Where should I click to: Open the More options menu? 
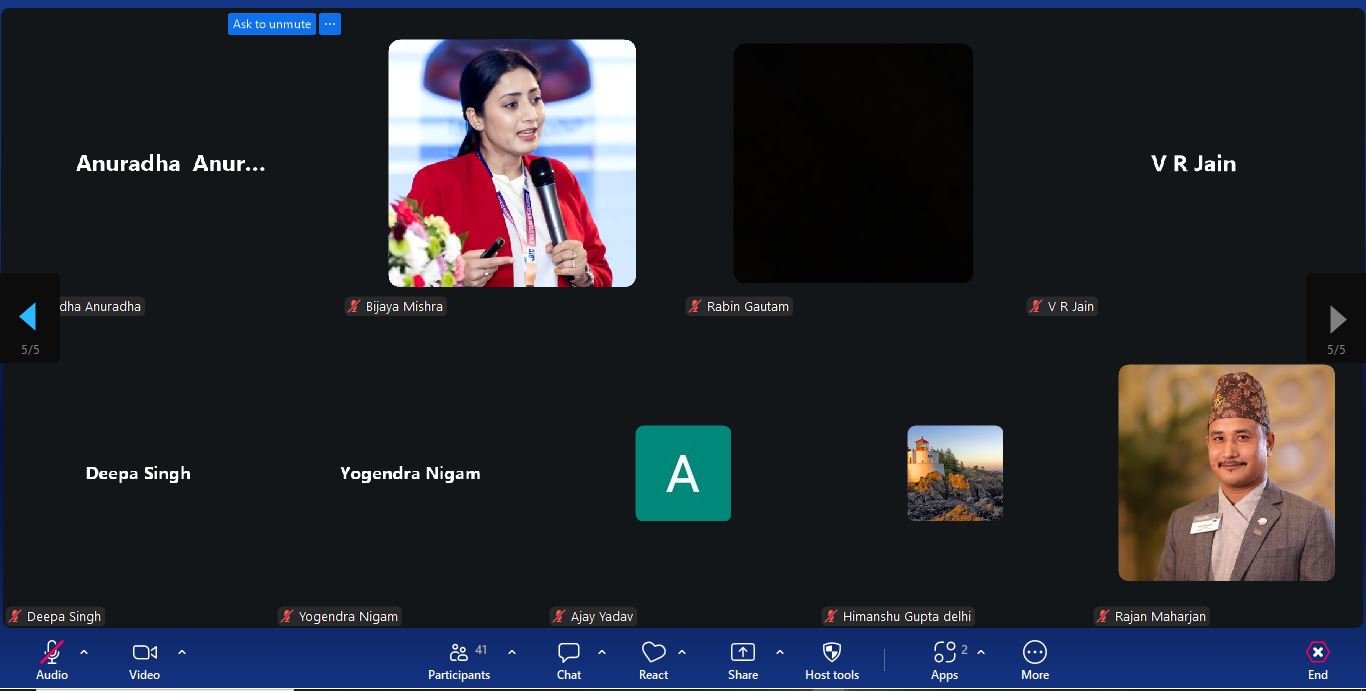click(x=1034, y=660)
